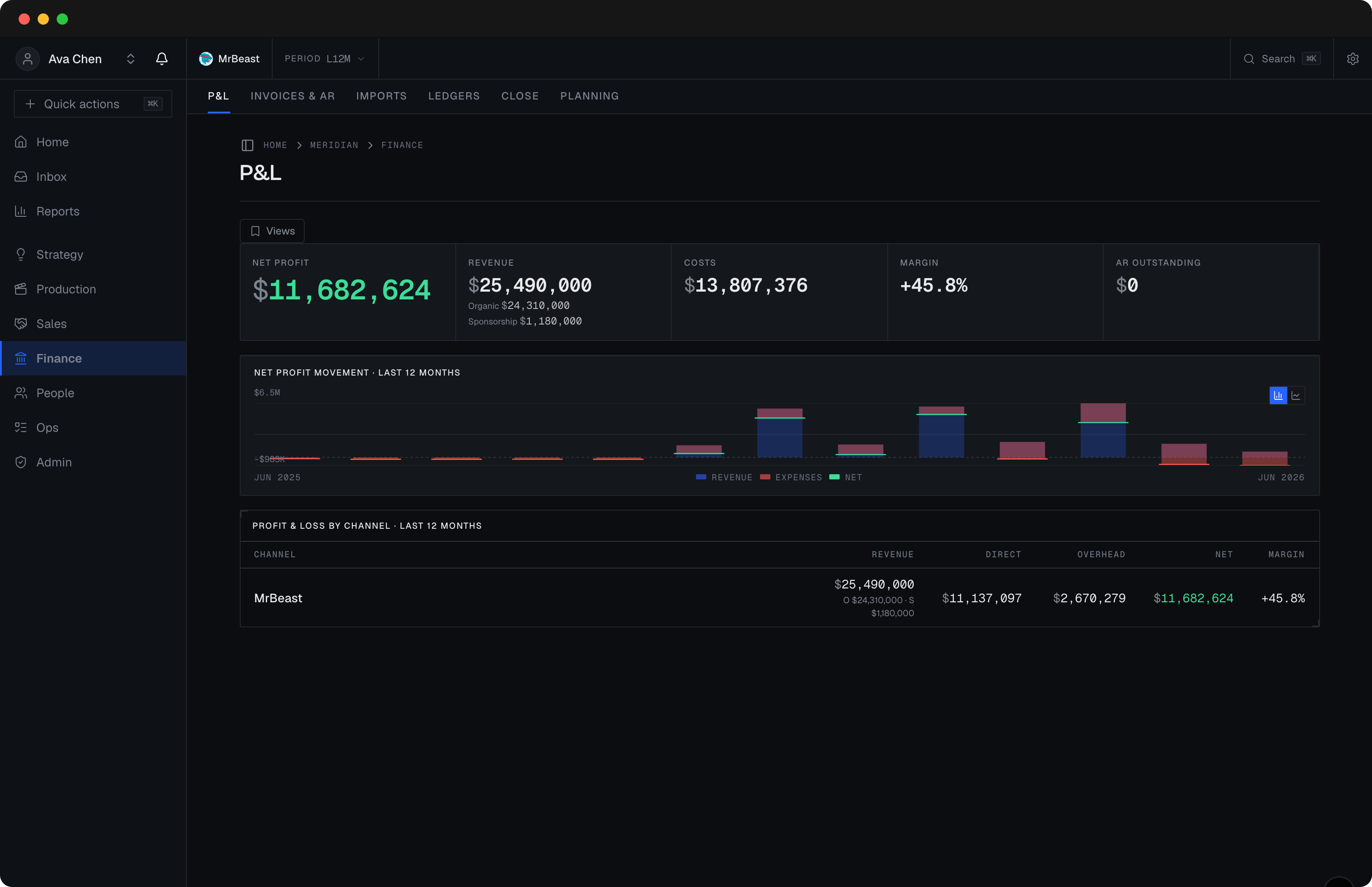1372x887 pixels.
Task: Click FINANCE in the breadcrumb
Action: pos(402,145)
